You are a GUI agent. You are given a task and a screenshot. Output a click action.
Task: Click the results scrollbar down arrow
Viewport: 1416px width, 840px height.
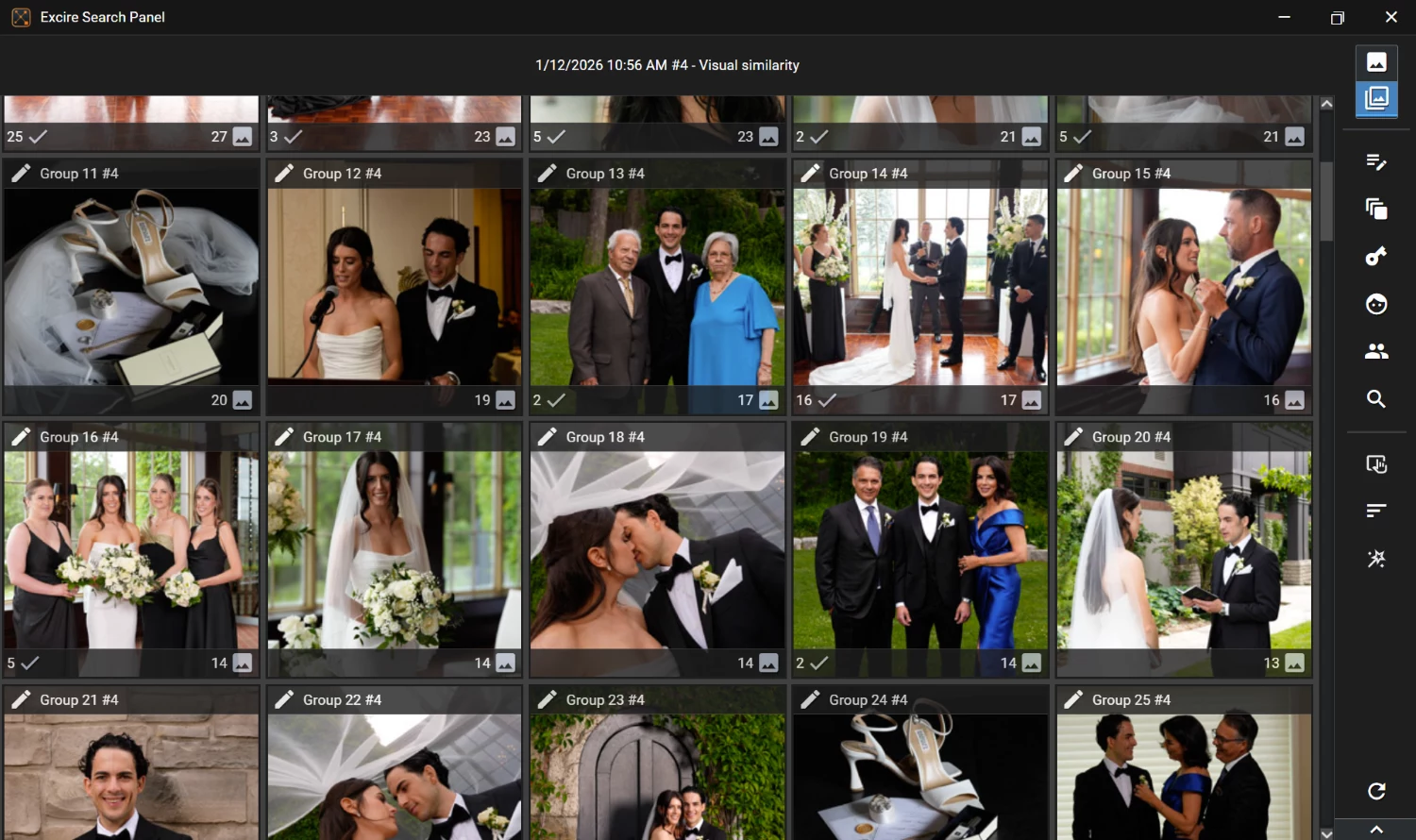tap(1326, 833)
